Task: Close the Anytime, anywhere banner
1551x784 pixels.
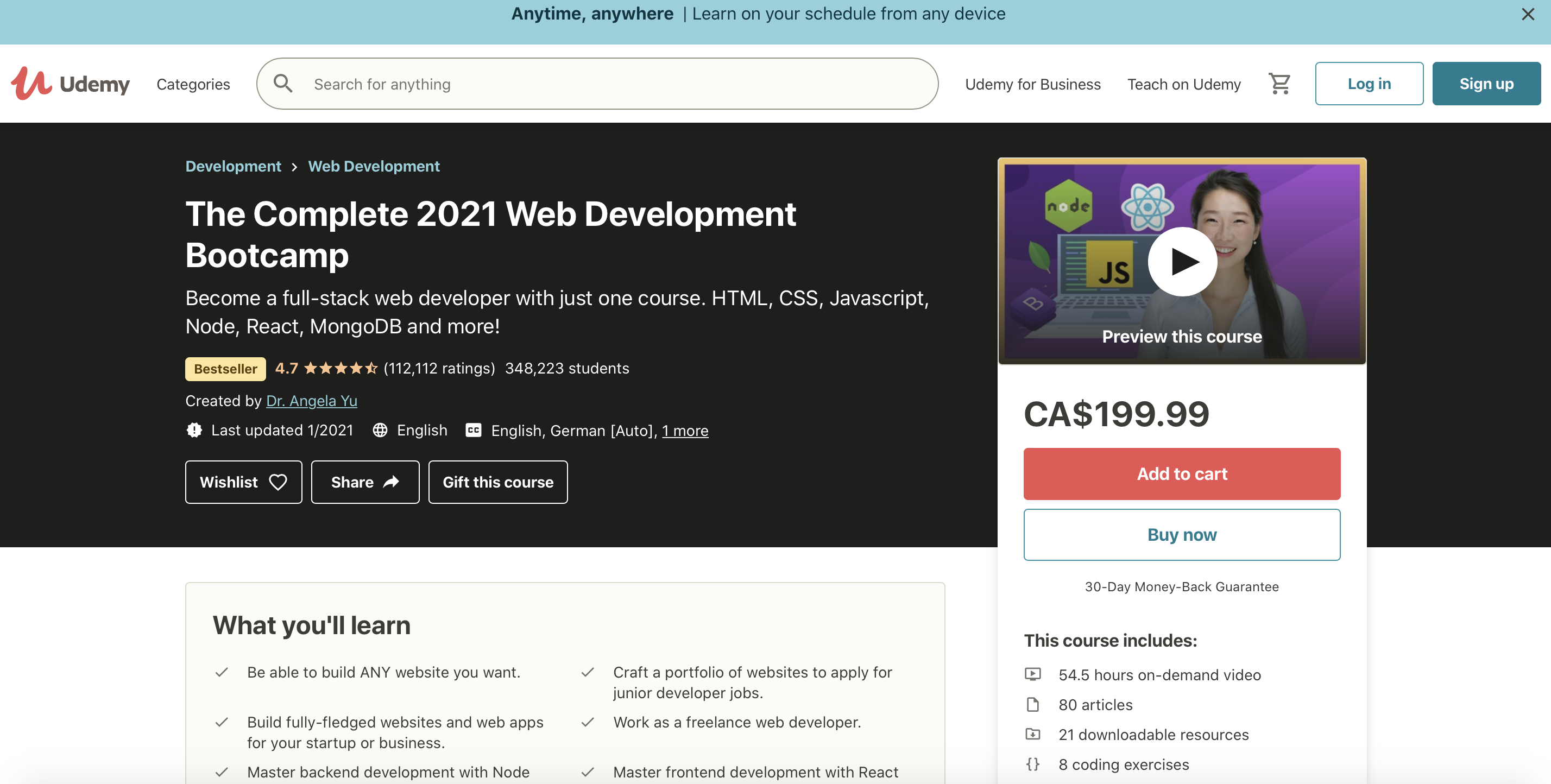Action: [x=1528, y=14]
